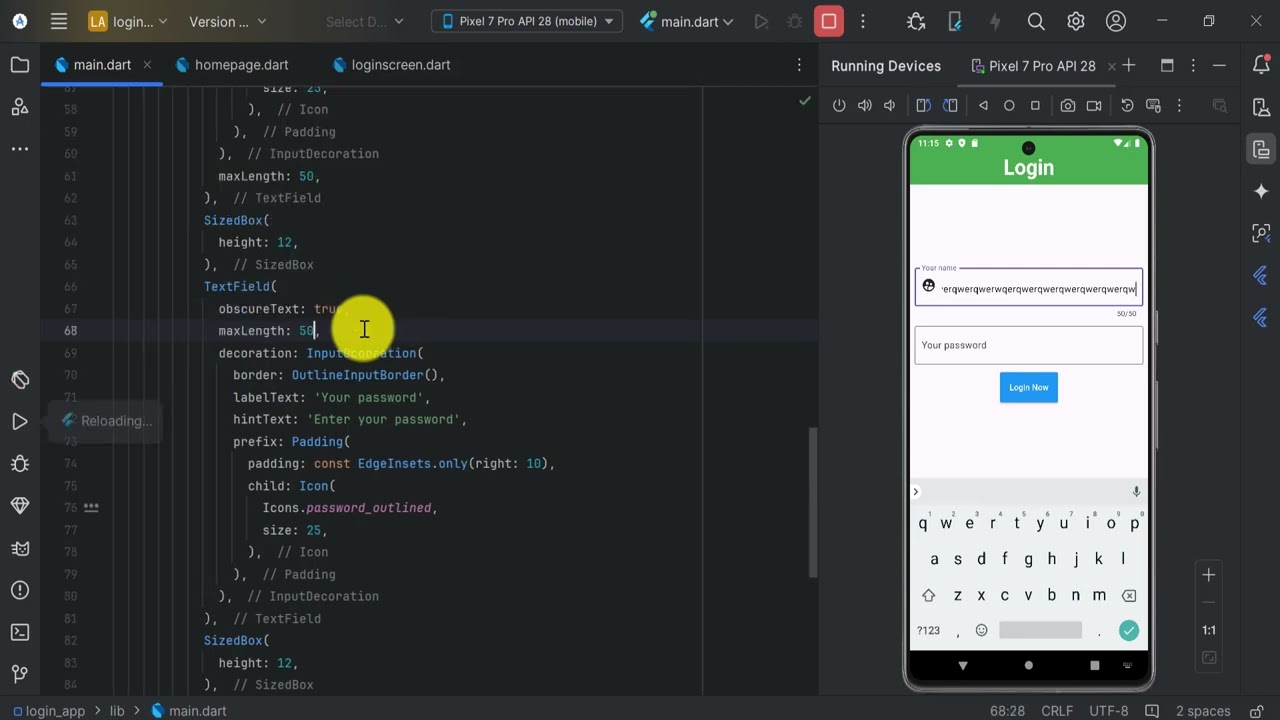Viewport: 1280px width, 720px height.
Task: Tap the keyboard backspace key
Action: 1129,595
